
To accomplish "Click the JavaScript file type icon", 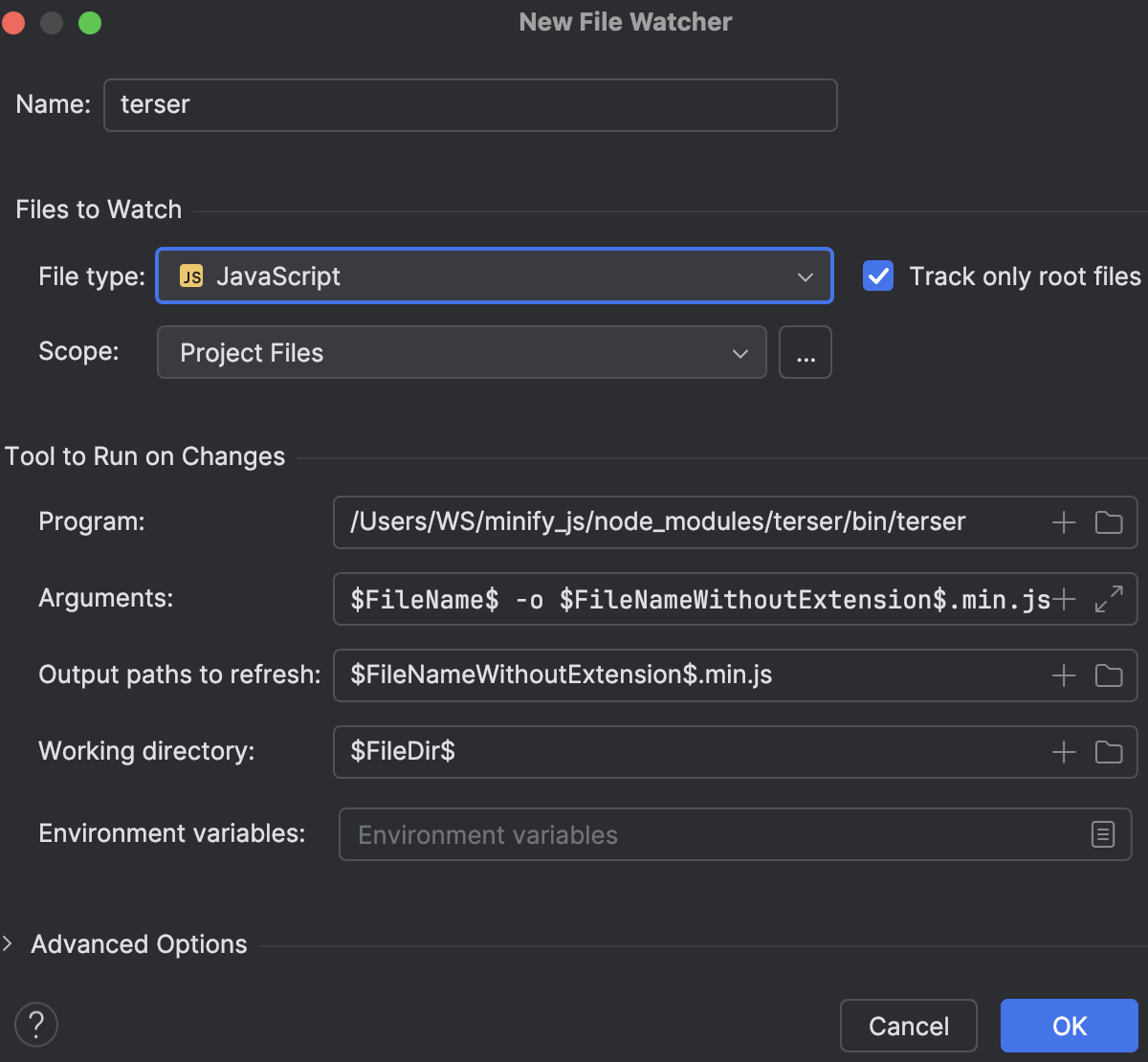I will [x=190, y=276].
